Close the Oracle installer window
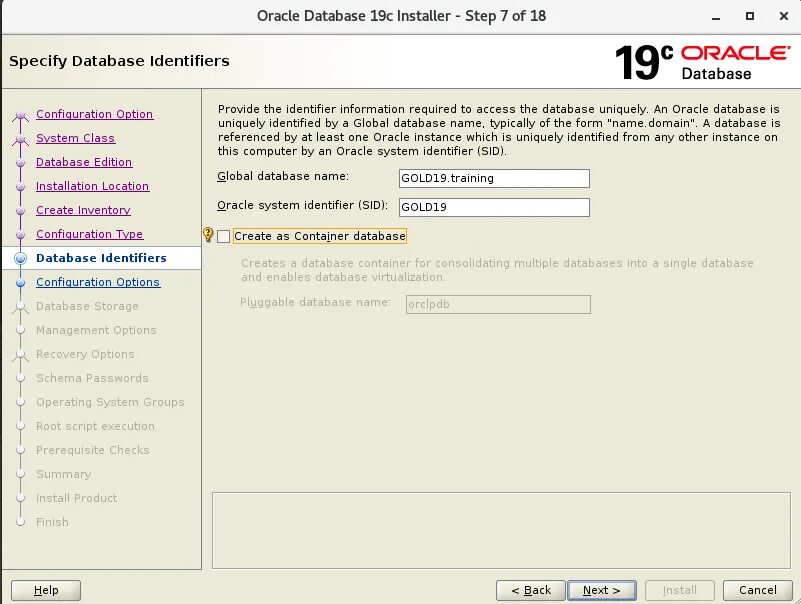This screenshot has height=604, width=801. [x=784, y=16]
